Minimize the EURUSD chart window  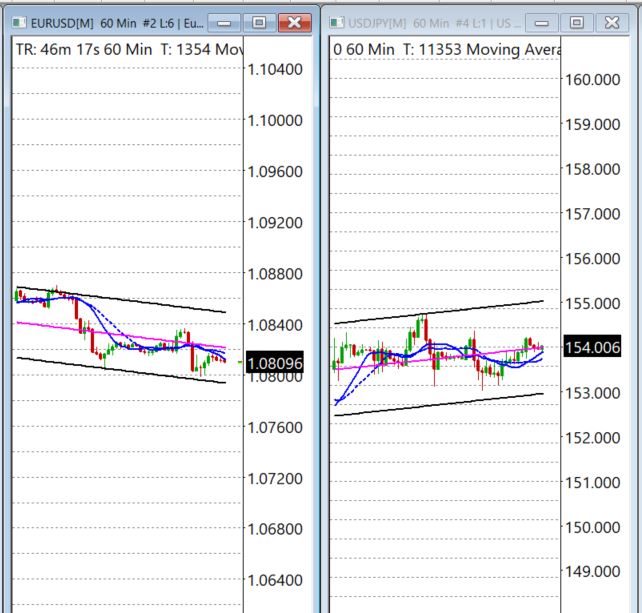(x=224, y=23)
